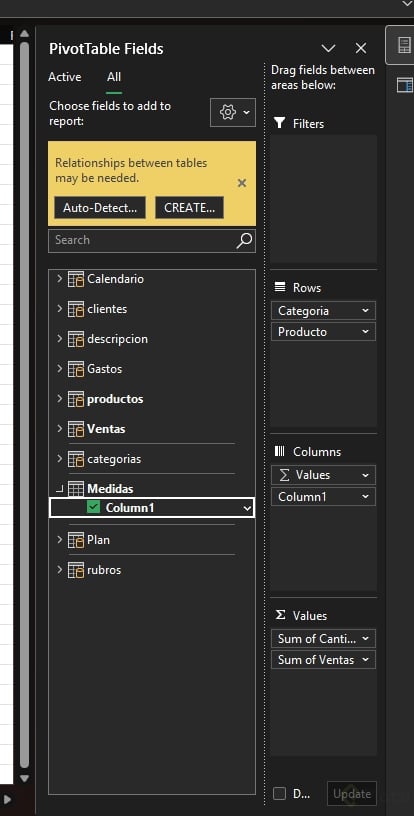
Task: Select the Calendario table icon
Action: (x=76, y=279)
